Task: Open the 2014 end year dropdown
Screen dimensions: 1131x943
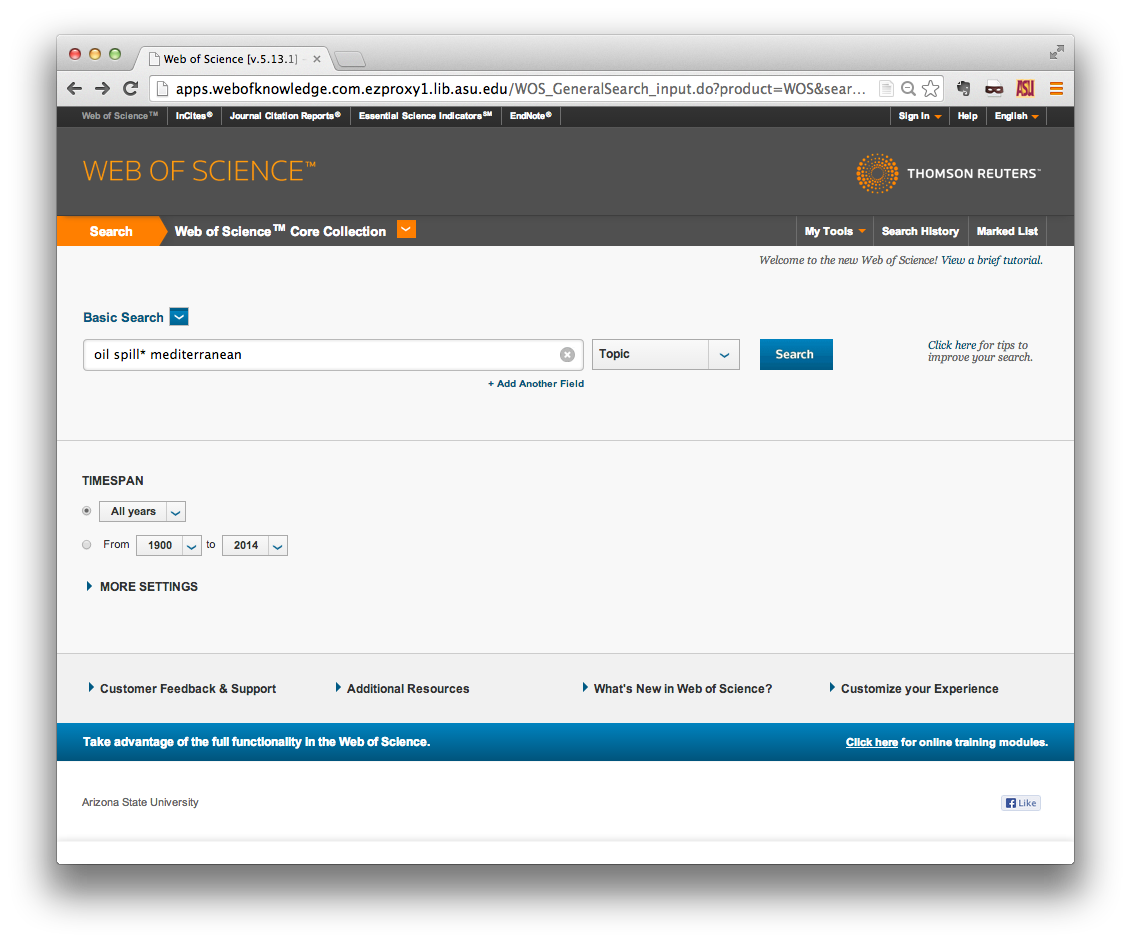Action: tap(255, 545)
